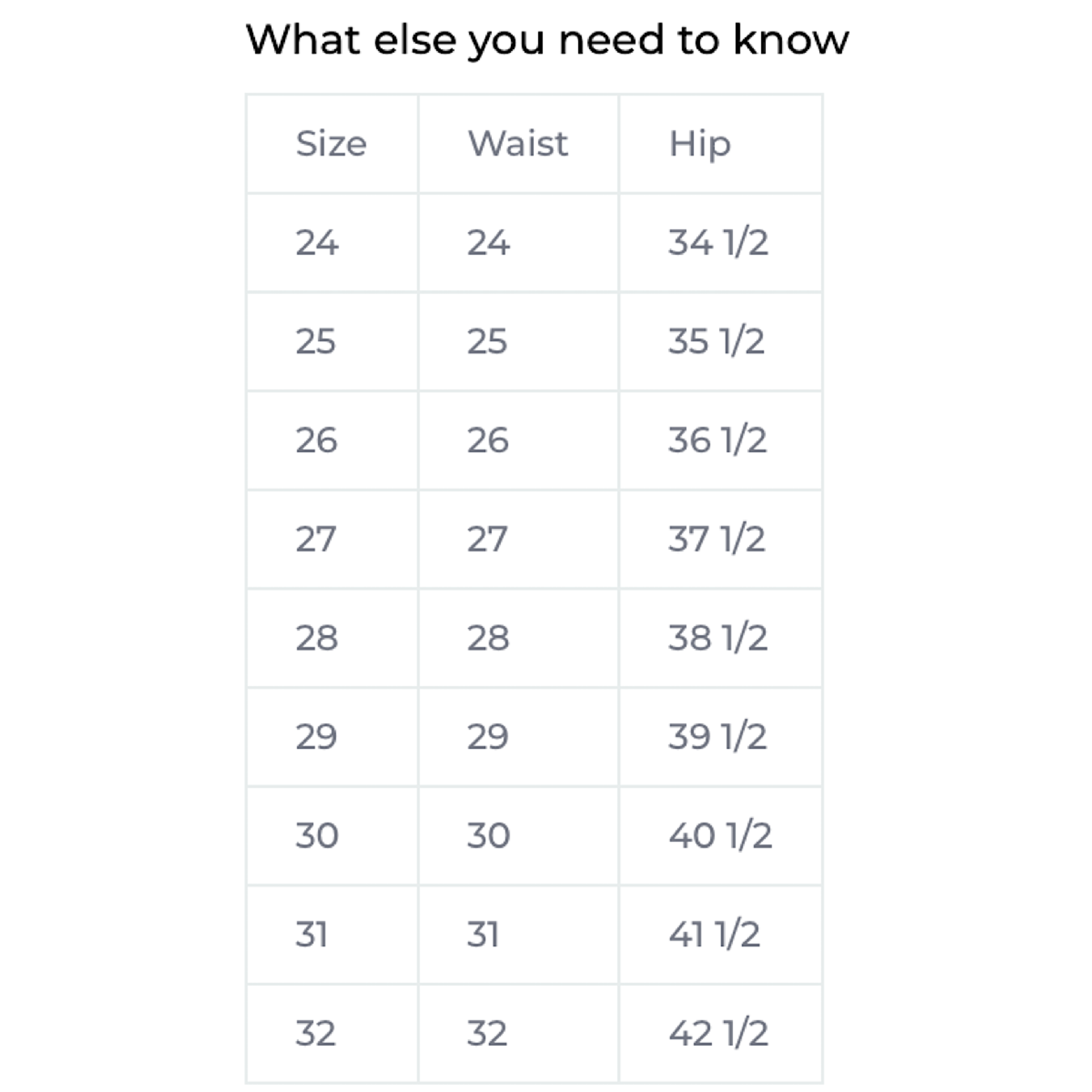This screenshot has width=1092, height=1092.
Task: Click the 36 1/2 hip measurement
Action: [x=717, y=440]
